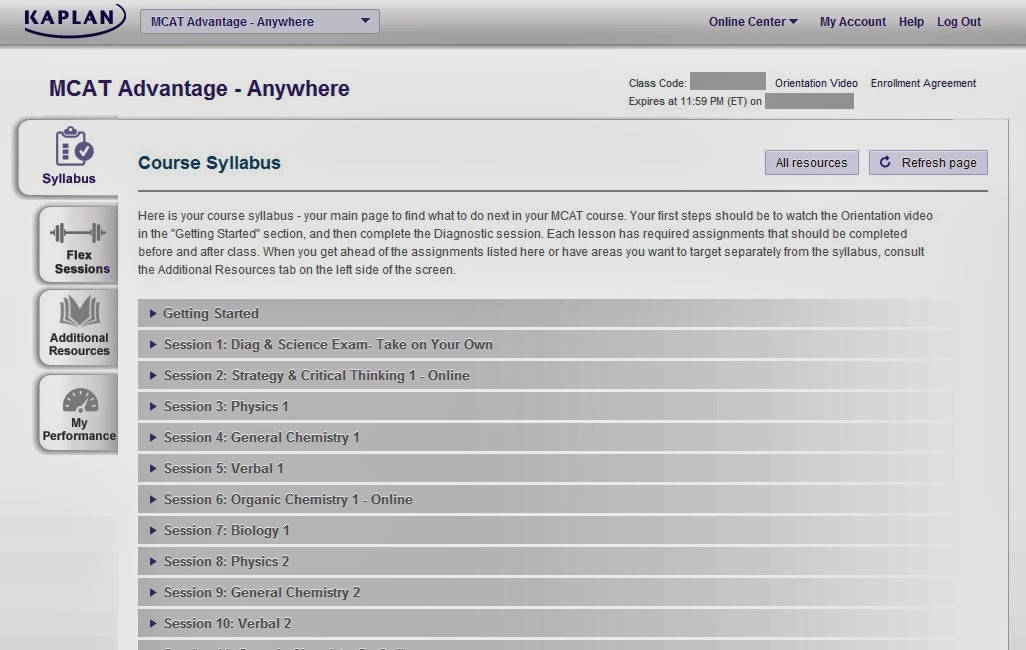Expand Session 10 Verbal 2 arrow
The width and height of the screenshot is (1026, 650).
pyautogui.click(x=152, y=624)
